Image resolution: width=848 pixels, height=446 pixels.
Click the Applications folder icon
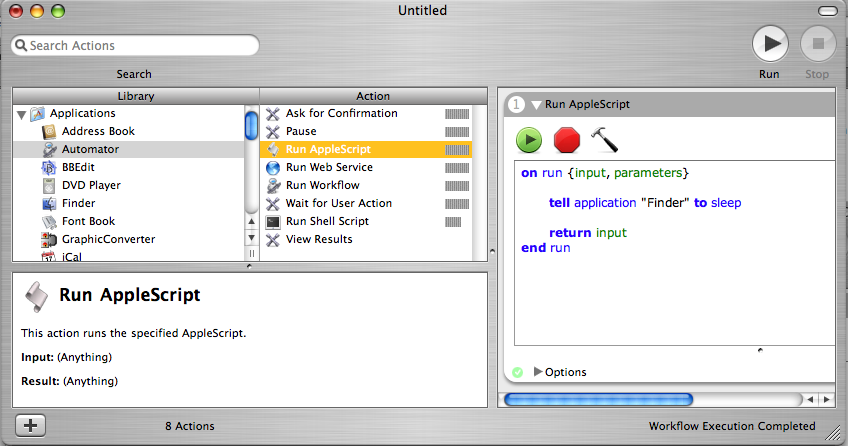[x=38, y=114]
